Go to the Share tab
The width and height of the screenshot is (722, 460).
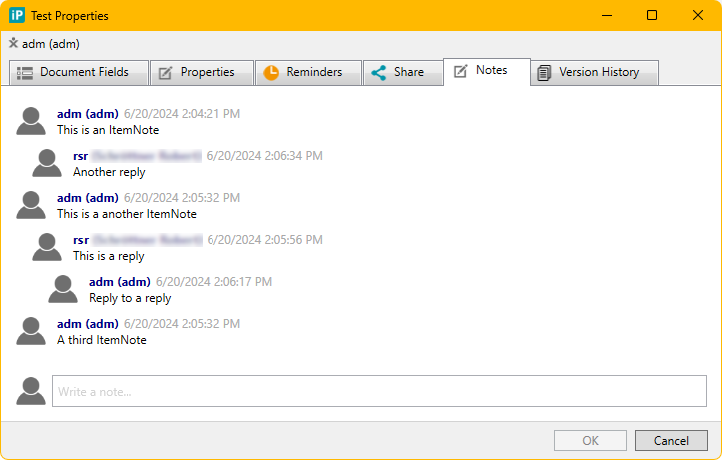pos(398,72)
